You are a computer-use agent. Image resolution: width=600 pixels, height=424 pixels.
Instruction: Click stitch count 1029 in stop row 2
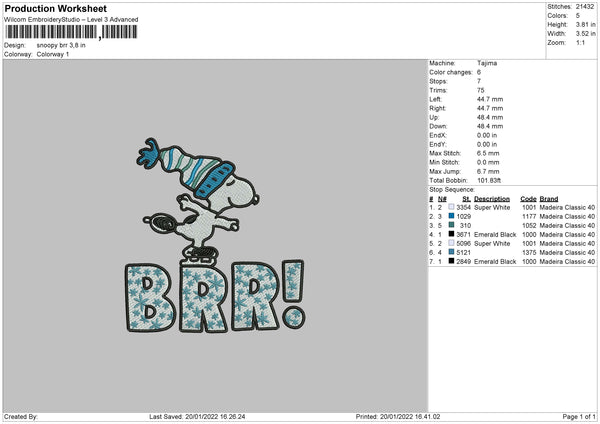[463, 217]
